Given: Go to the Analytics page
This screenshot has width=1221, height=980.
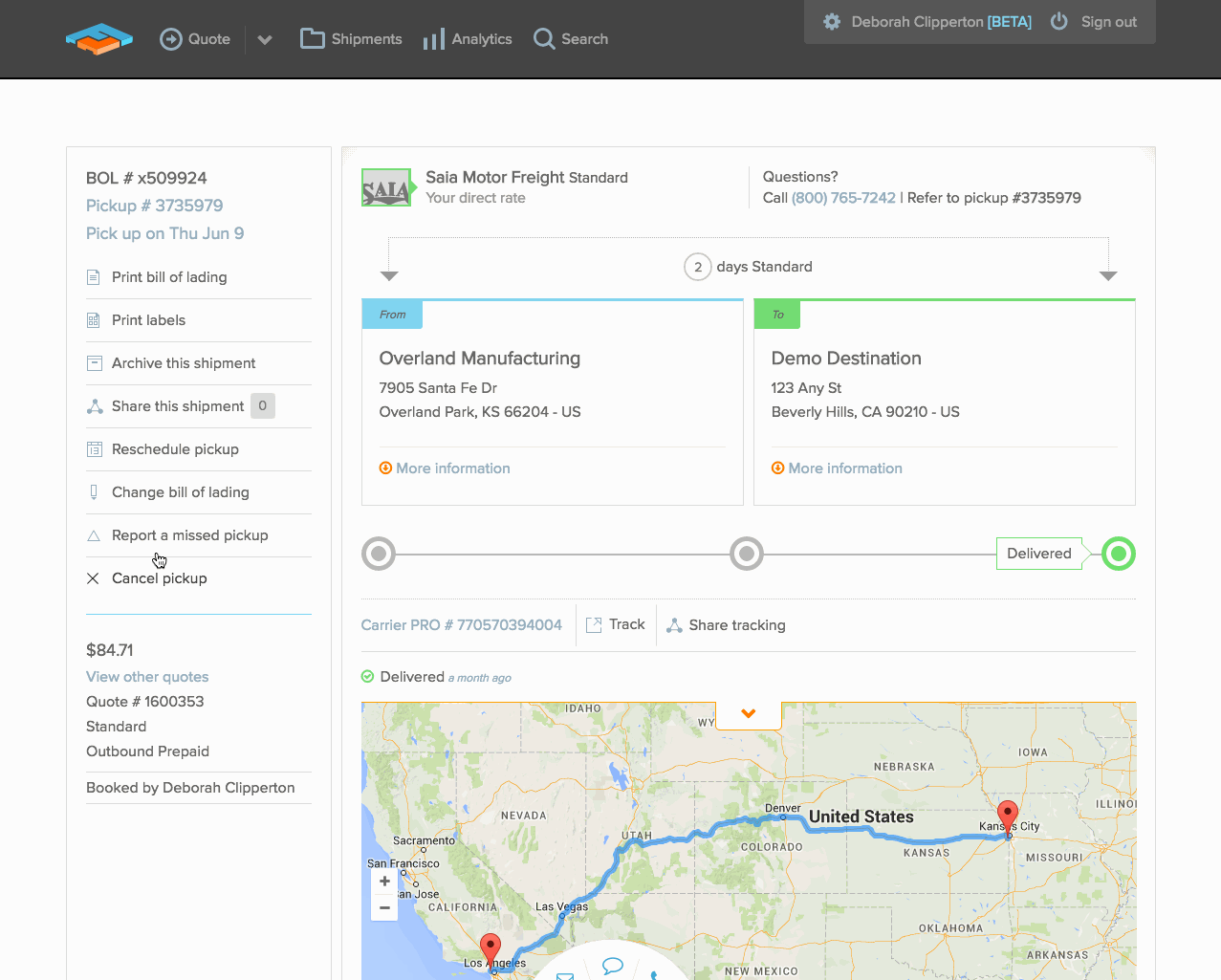Looking at the screenshot, I should coord(468,39).
